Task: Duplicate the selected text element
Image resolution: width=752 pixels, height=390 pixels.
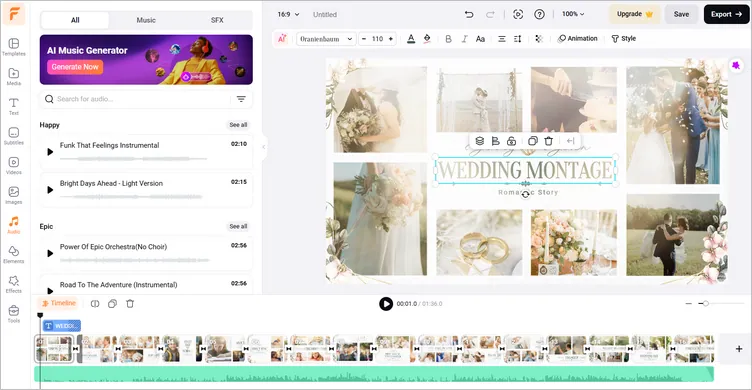Action: click(532, 141)
